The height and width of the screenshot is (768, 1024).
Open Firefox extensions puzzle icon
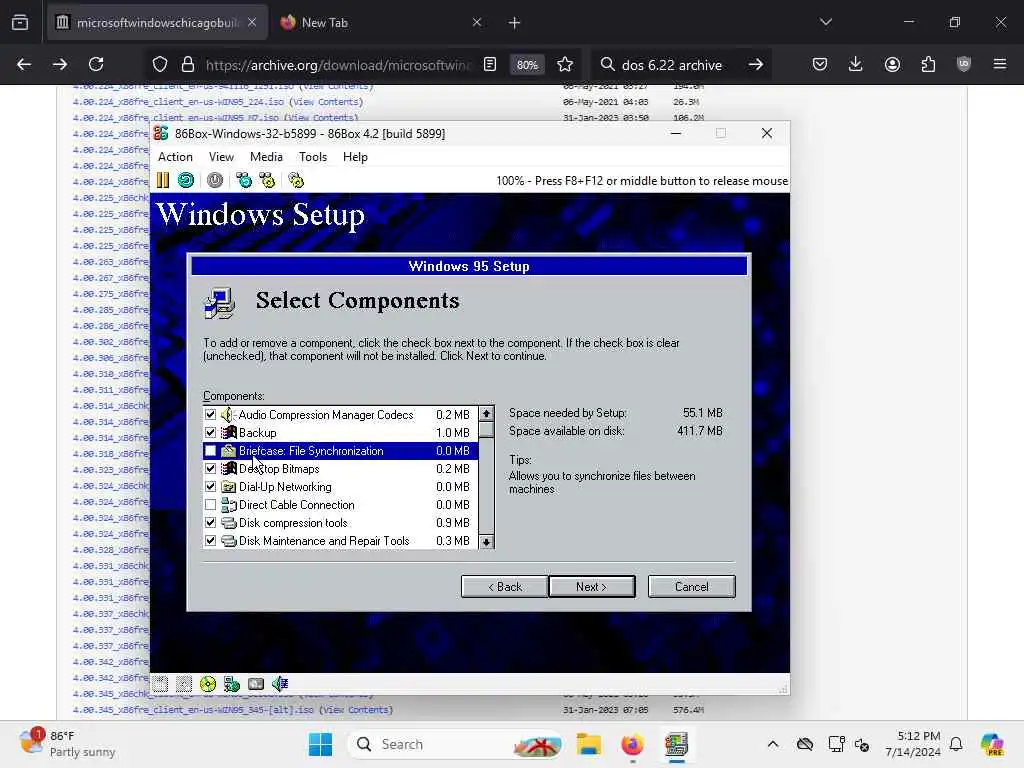pos(928,65)
